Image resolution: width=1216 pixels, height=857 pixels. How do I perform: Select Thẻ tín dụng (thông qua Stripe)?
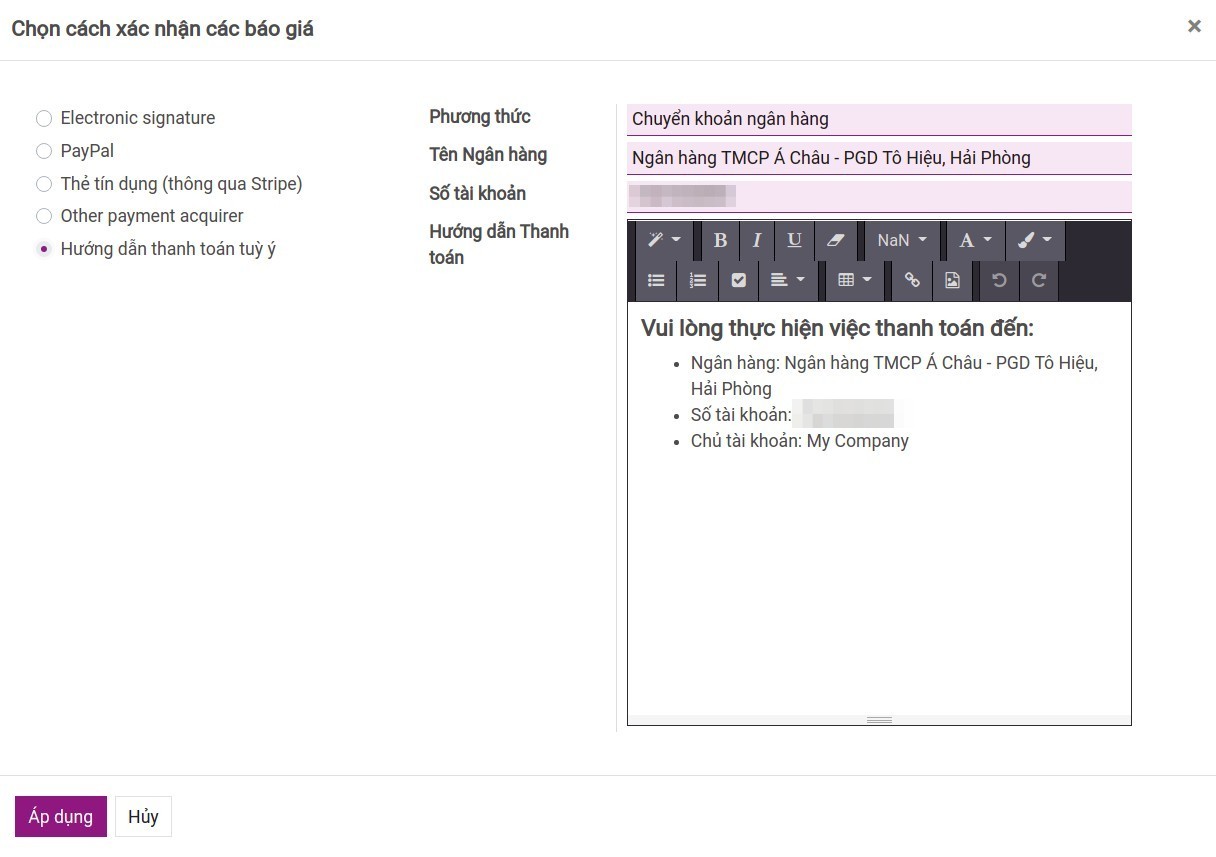[x=43, y=184]
